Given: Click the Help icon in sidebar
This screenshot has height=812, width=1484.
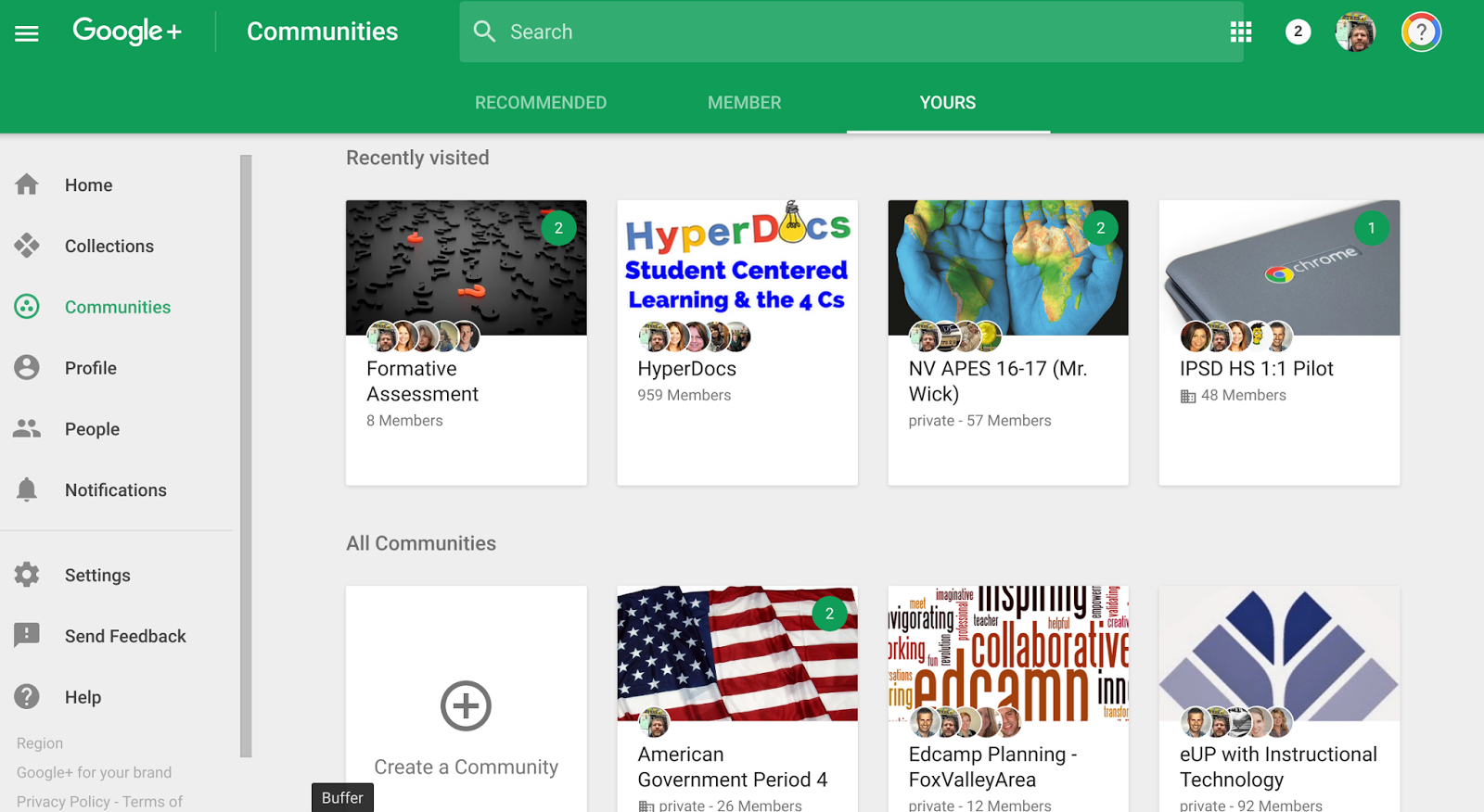Looking at the screenshot, I should [x=27, y=696].
